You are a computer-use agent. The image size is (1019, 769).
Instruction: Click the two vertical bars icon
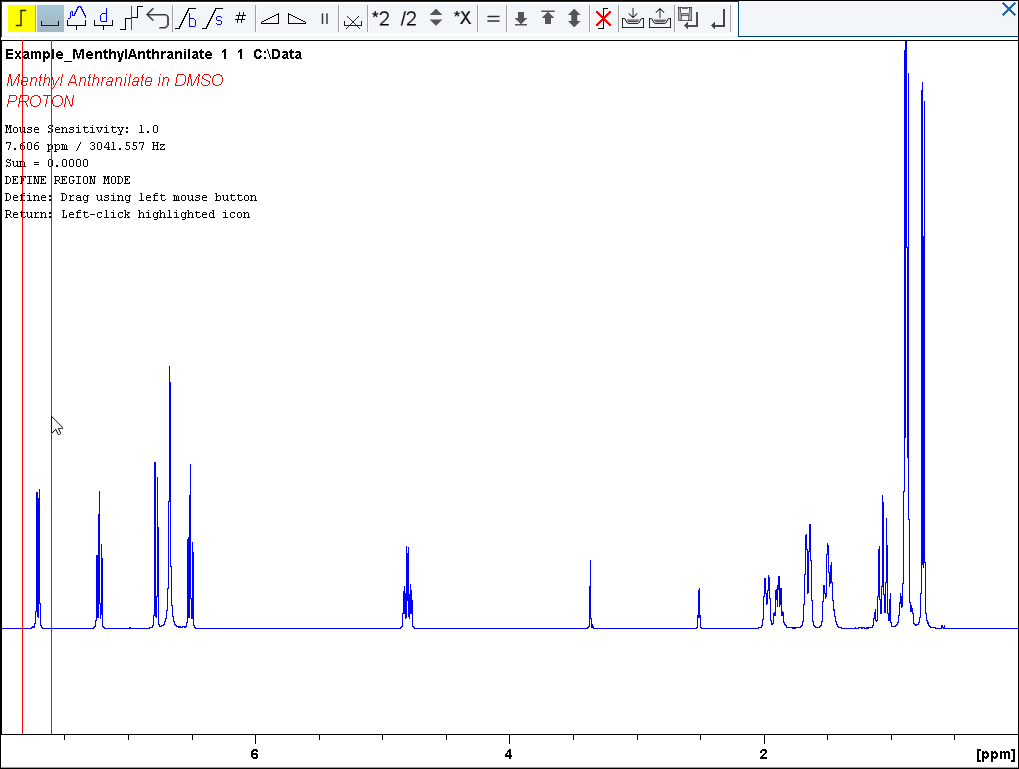coord(324,19)
